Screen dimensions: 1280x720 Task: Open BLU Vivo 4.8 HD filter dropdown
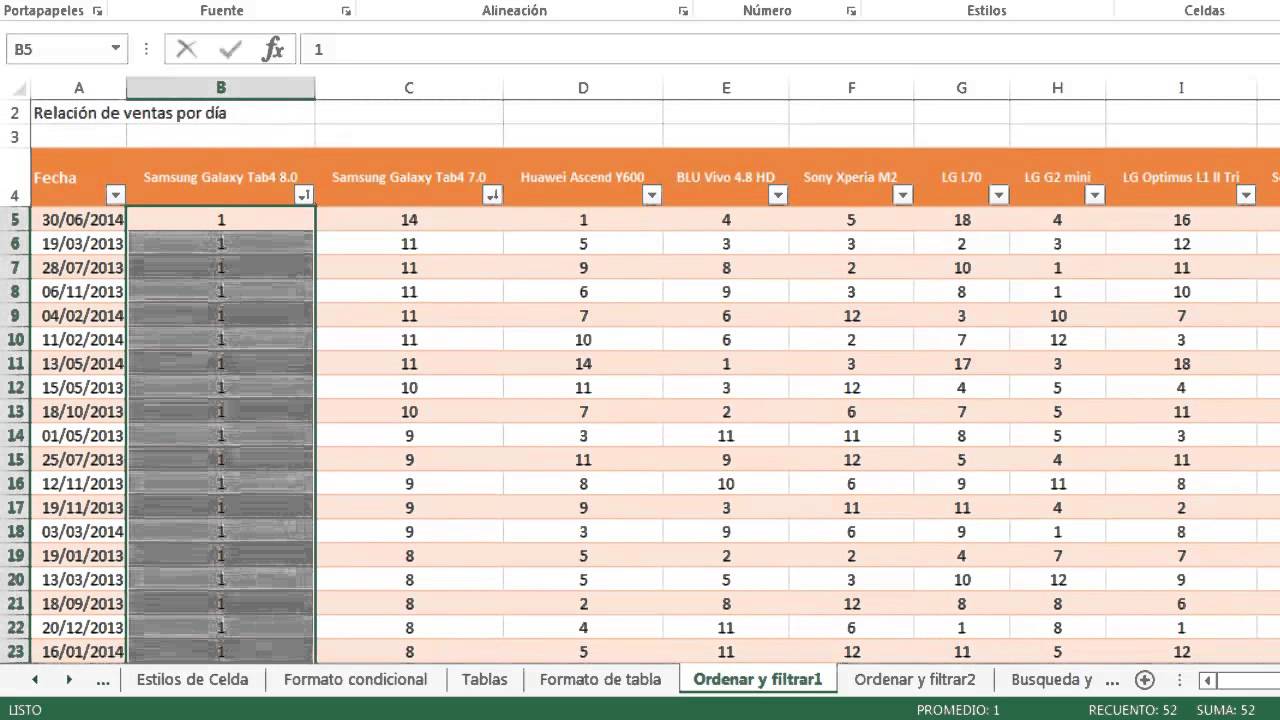click(x=778, y=196)
